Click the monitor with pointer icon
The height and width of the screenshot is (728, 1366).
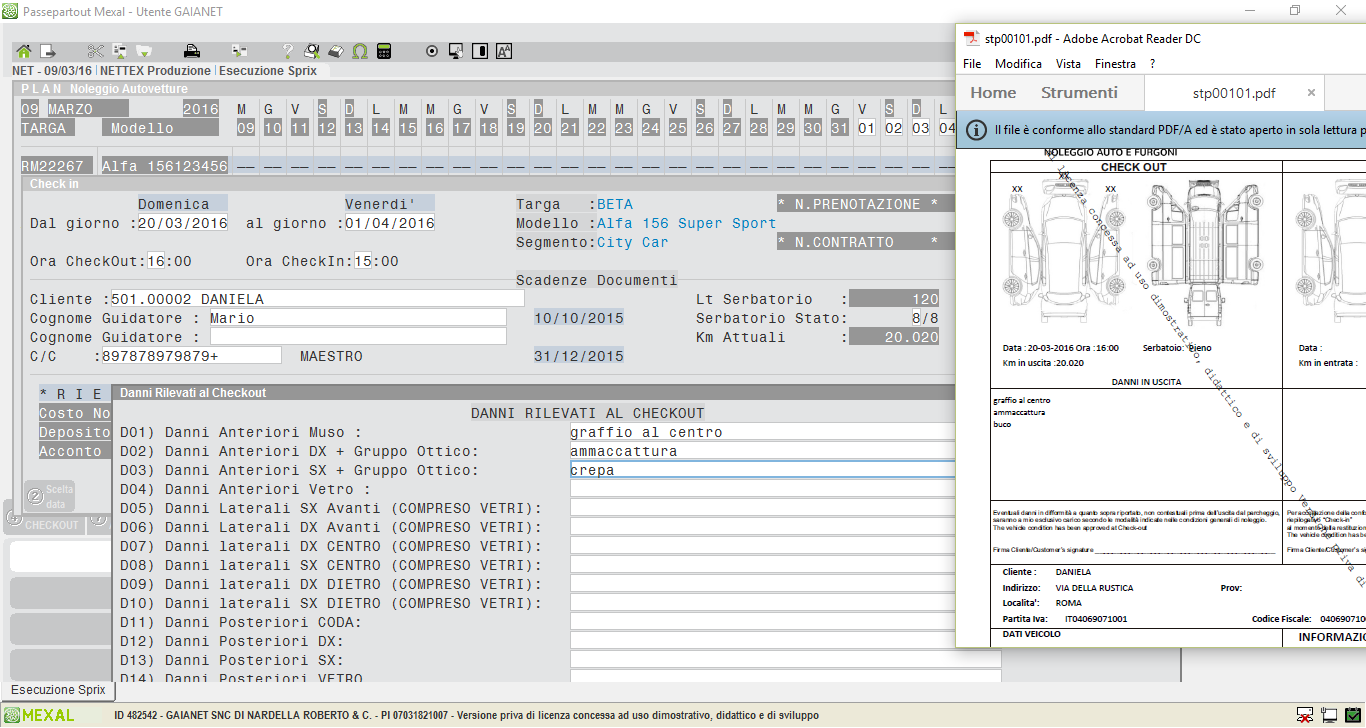pos(456,51)
